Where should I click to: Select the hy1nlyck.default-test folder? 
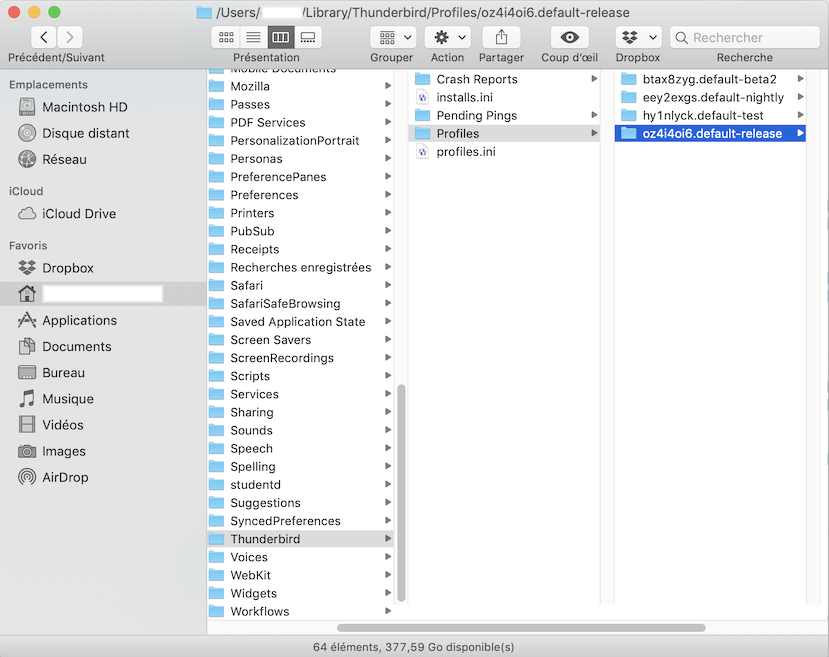[710, 115]
